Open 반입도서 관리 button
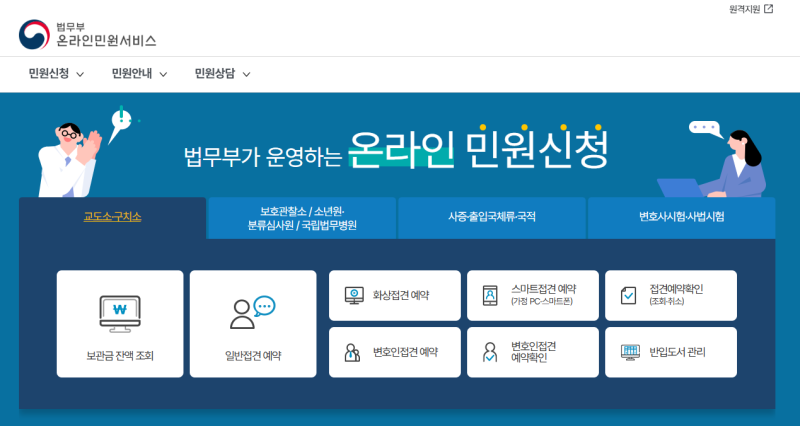This screenshot has height=426, width=800. click(671, 352)
